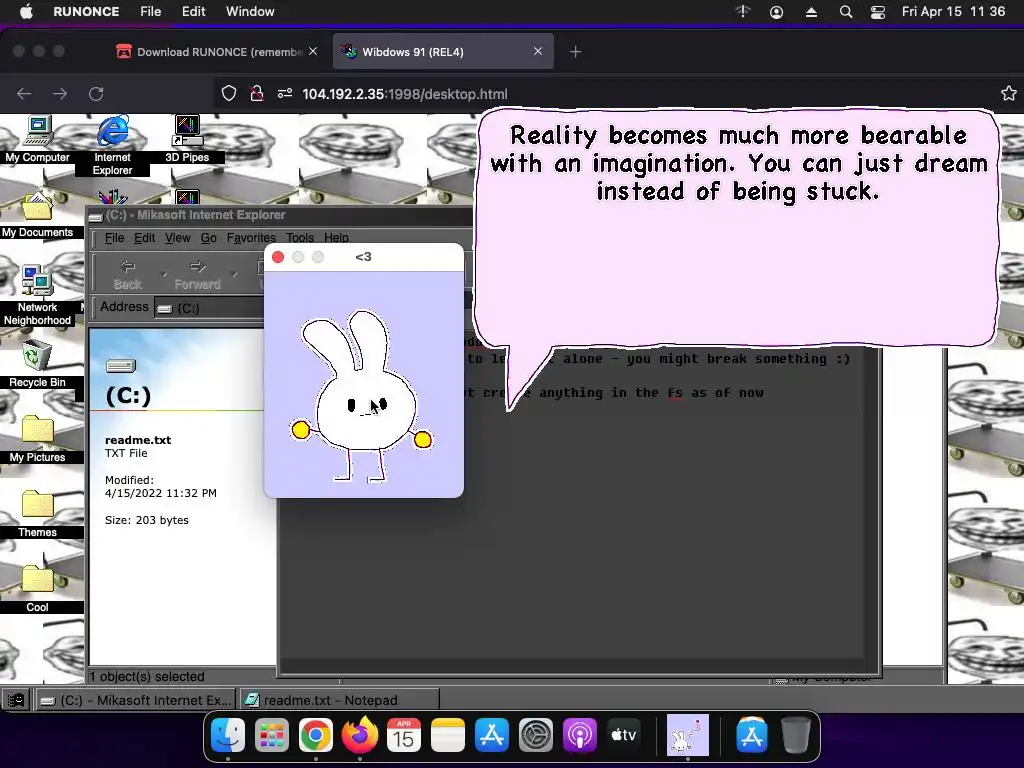Viewport: 1024px width, 768px height.
Task: Open site permissions icon in the address bar
Action: [x=284, y=93]
